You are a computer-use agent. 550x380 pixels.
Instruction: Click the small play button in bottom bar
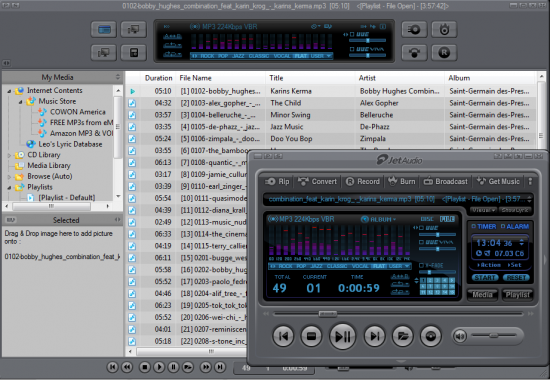(159, 367)
